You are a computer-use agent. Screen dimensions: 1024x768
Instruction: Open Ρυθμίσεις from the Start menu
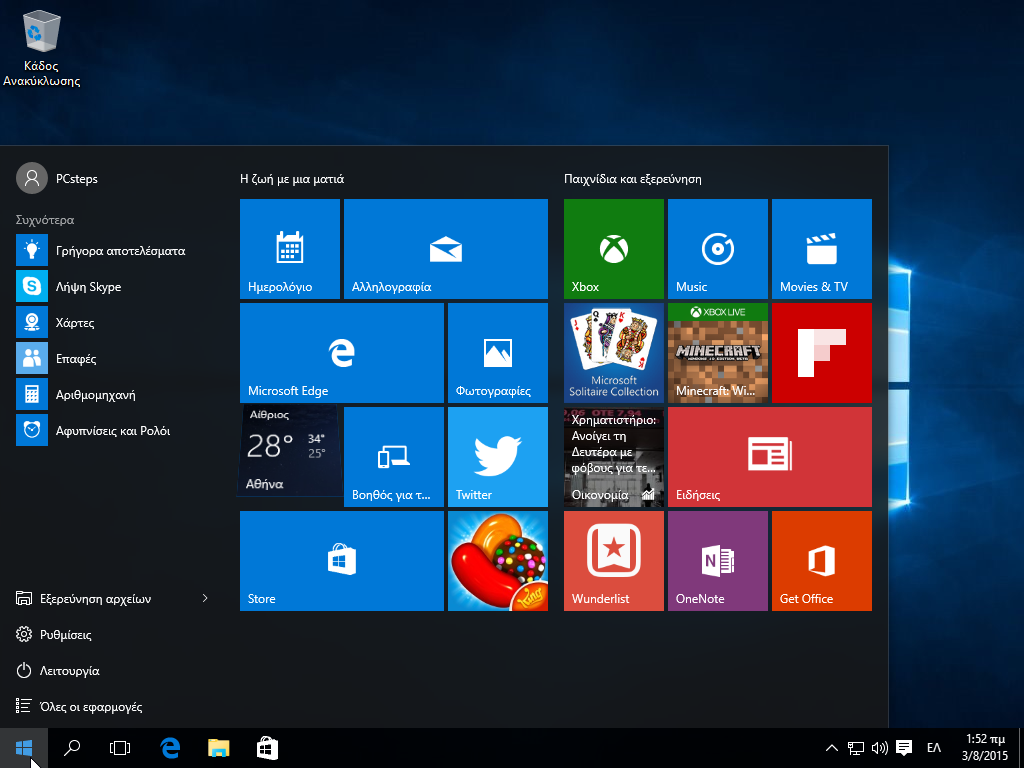click(74, 634)
